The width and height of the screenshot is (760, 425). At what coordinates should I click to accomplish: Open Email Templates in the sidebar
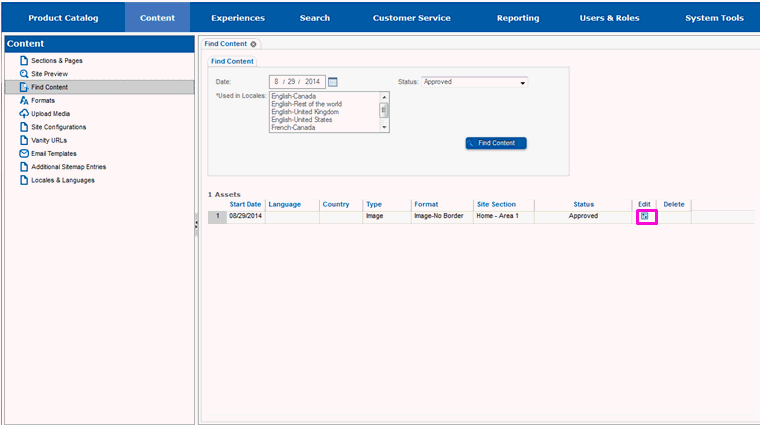click(54, 153)
